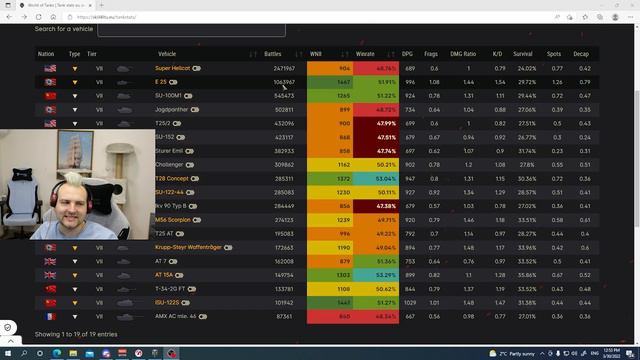
Task: Sort by the WN8 column header
Action: tap(316, 54)
